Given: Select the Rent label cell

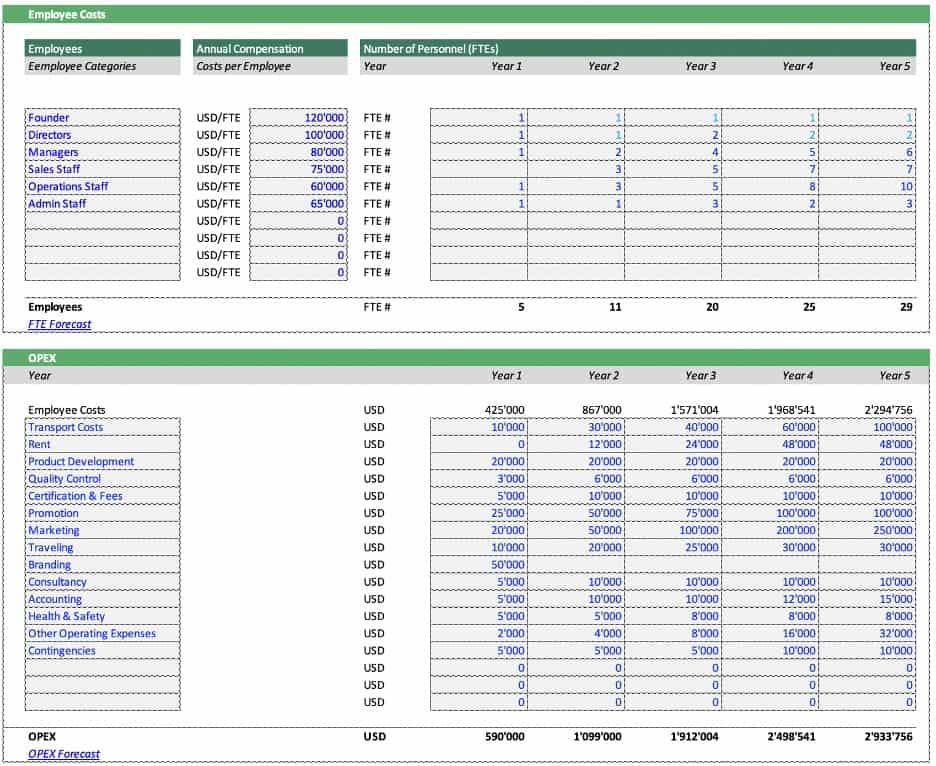Looking at the screenshot, I should [103, 444].
